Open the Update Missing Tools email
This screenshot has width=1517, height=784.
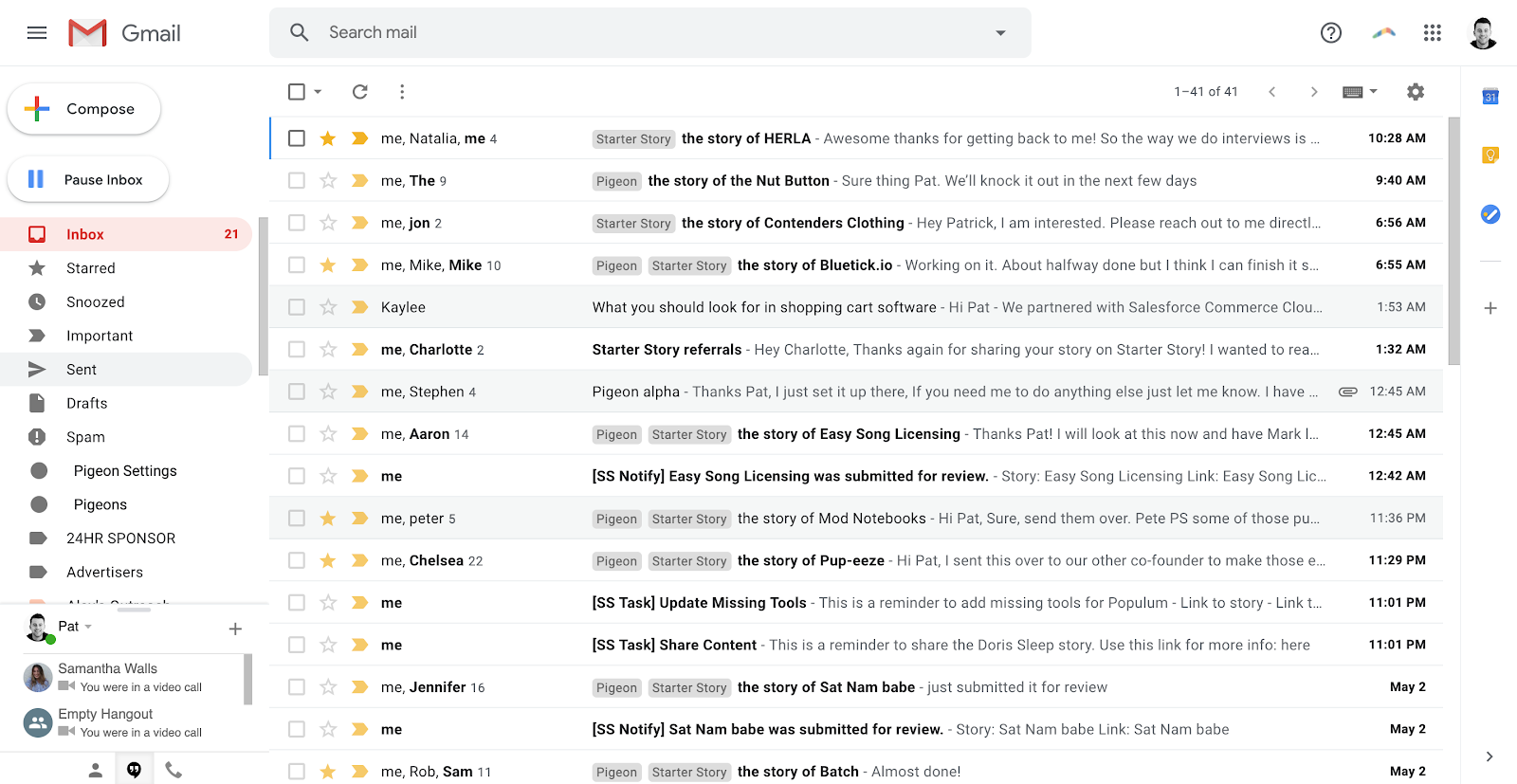pyautogui.click(x=856, y=603)
